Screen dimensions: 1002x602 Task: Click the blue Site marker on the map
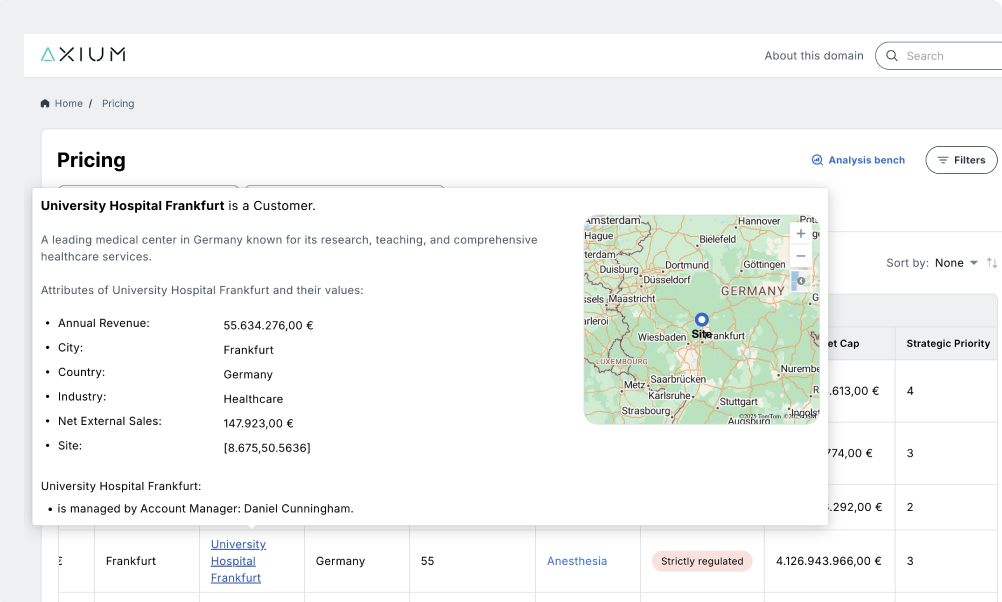click(702, 320)
